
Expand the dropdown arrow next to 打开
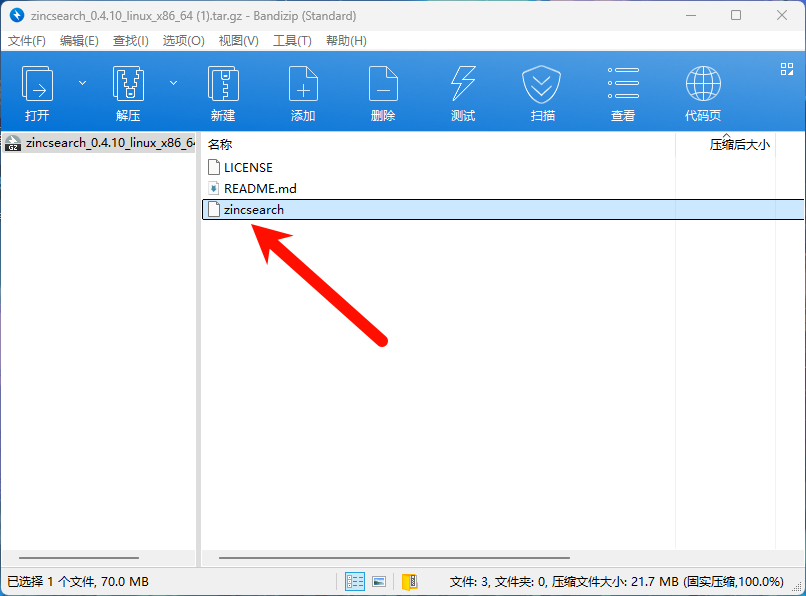[82, 83]
